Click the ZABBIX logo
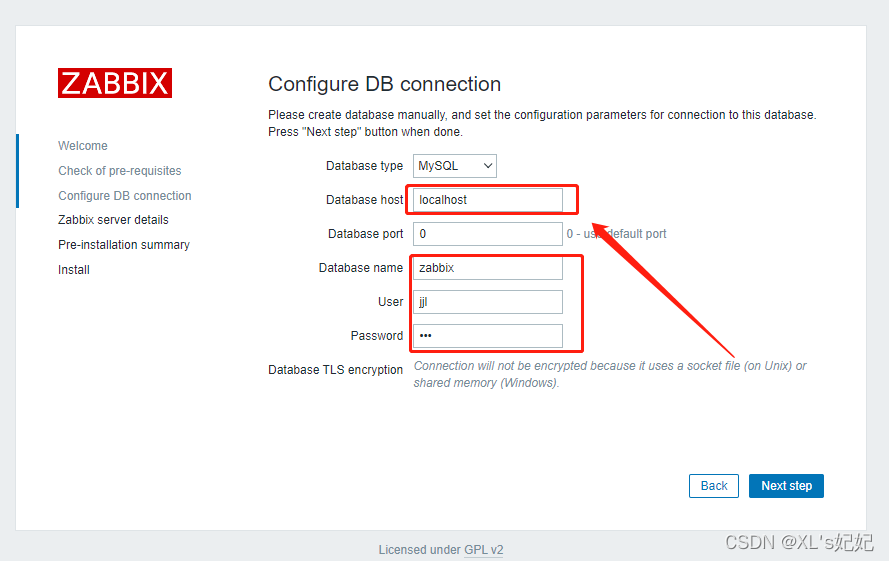This screenshot has width=889, height=561. [x=115, y=83]
